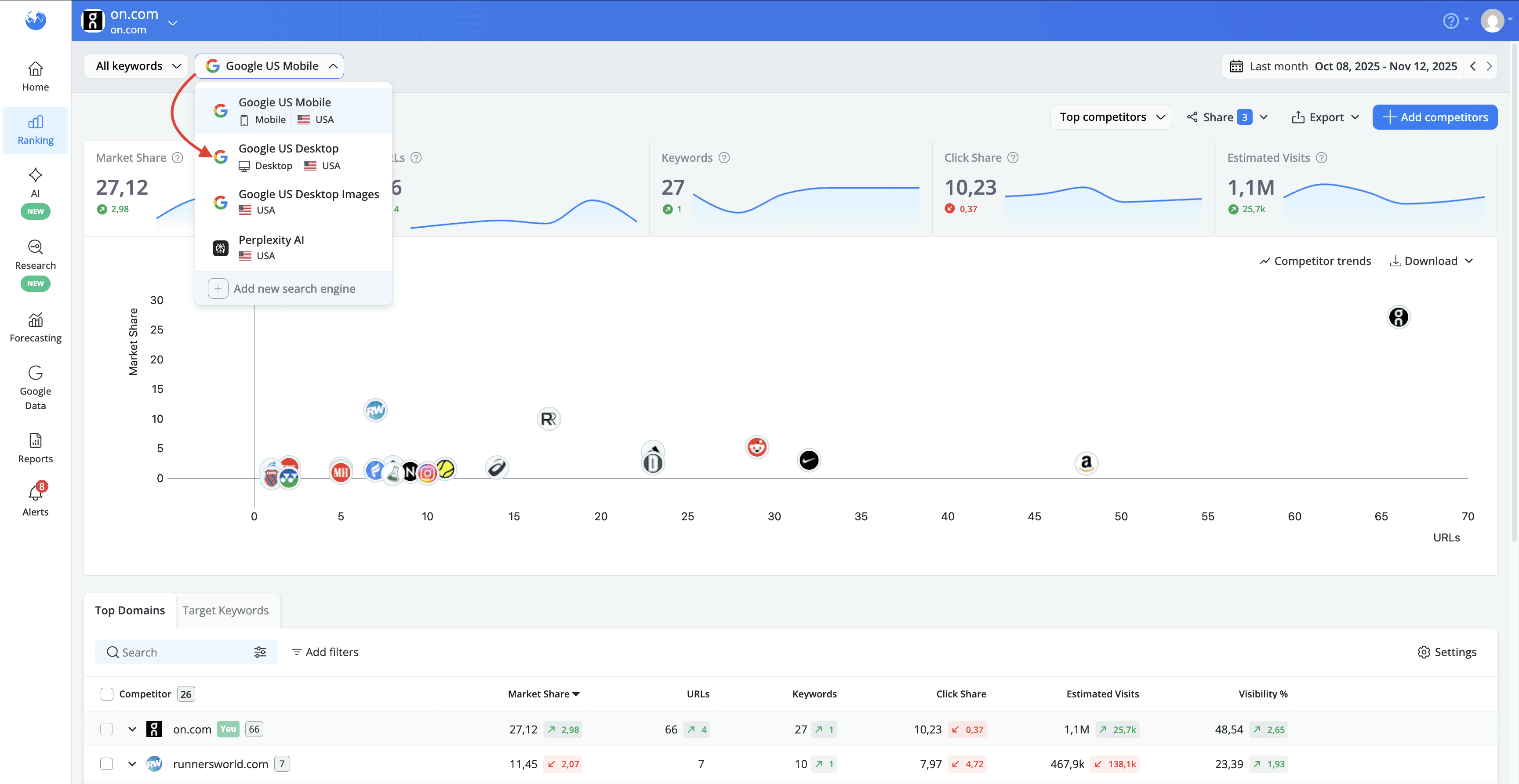This screenshot has width=1519, height=784.
Task: Select Perplexity AI search engine
Action: click(293, 247)
